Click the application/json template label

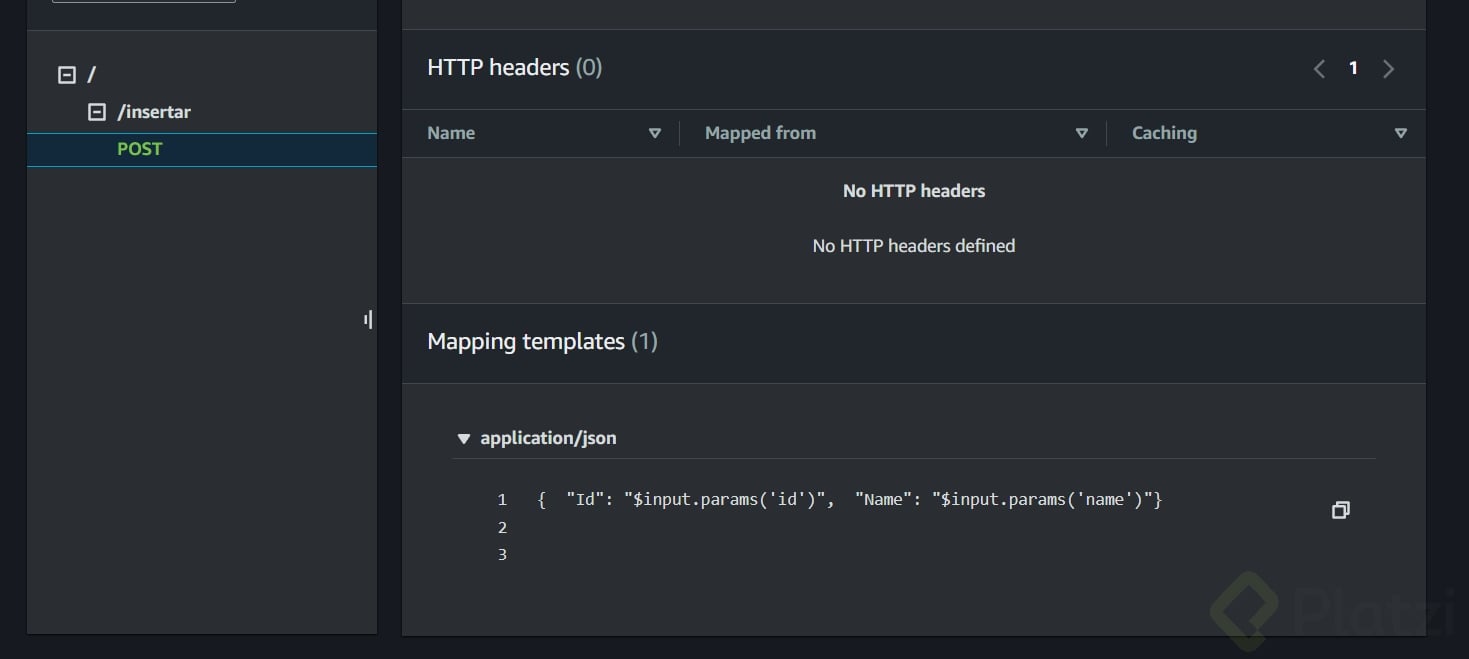(548, 438)
